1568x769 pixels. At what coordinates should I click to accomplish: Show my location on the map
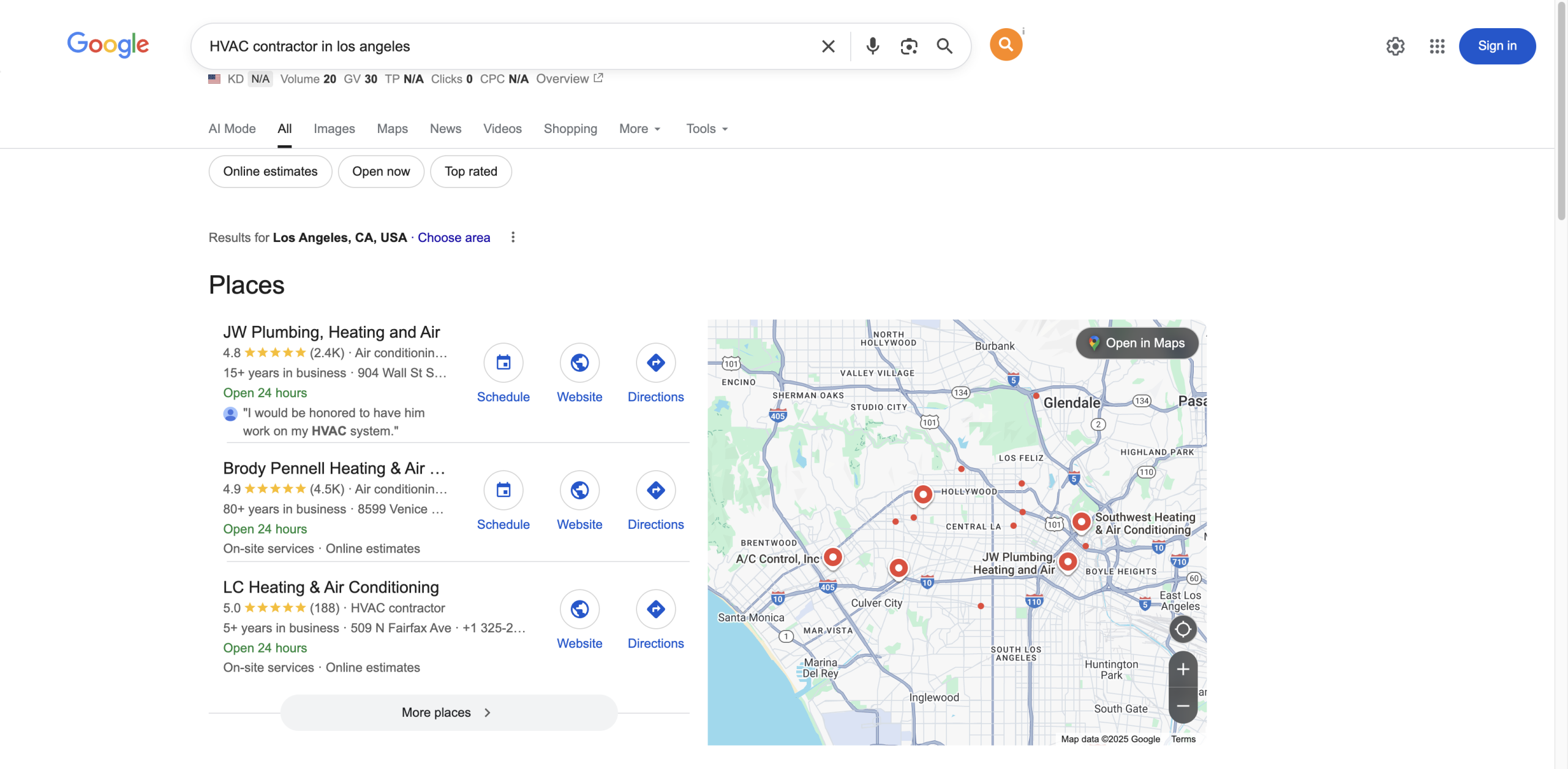(1183, 629)
